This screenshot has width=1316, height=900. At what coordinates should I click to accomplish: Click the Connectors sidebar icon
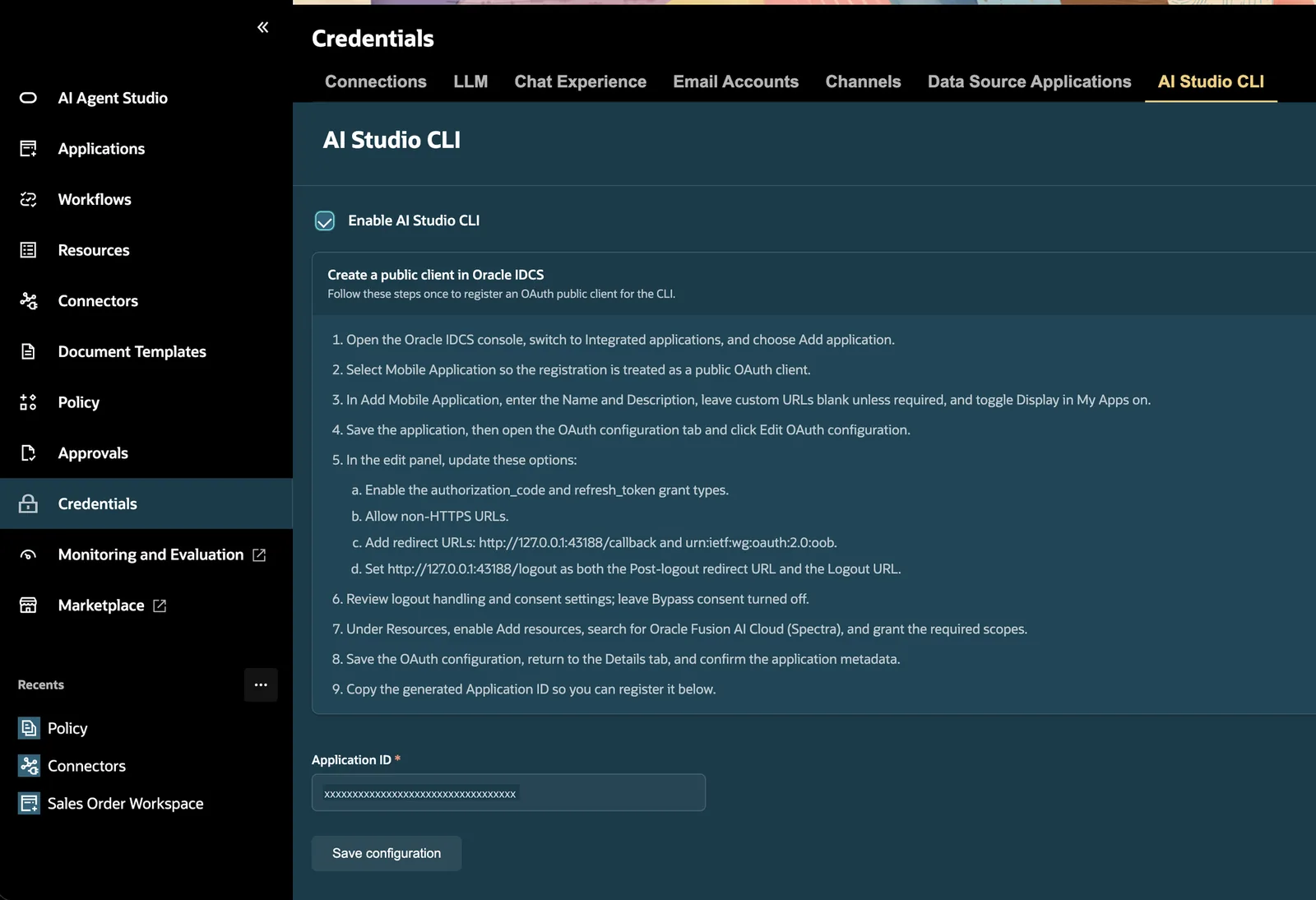pyautogui.click(x=28, y=301)
